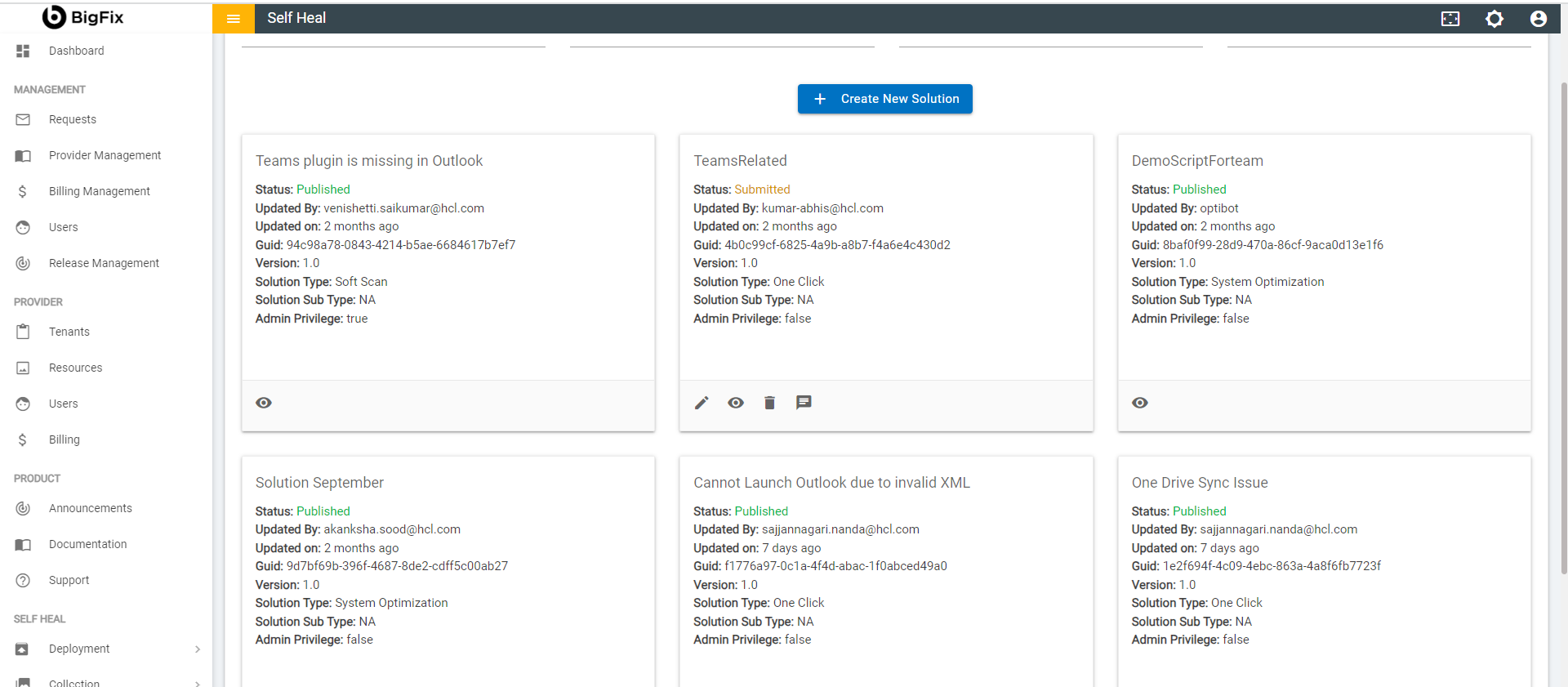The width and height of the screenshot is (1568, 687).
Task: View the DemoScriptForteam solution
Action: pyautogui.click(x=1140, y=403)
